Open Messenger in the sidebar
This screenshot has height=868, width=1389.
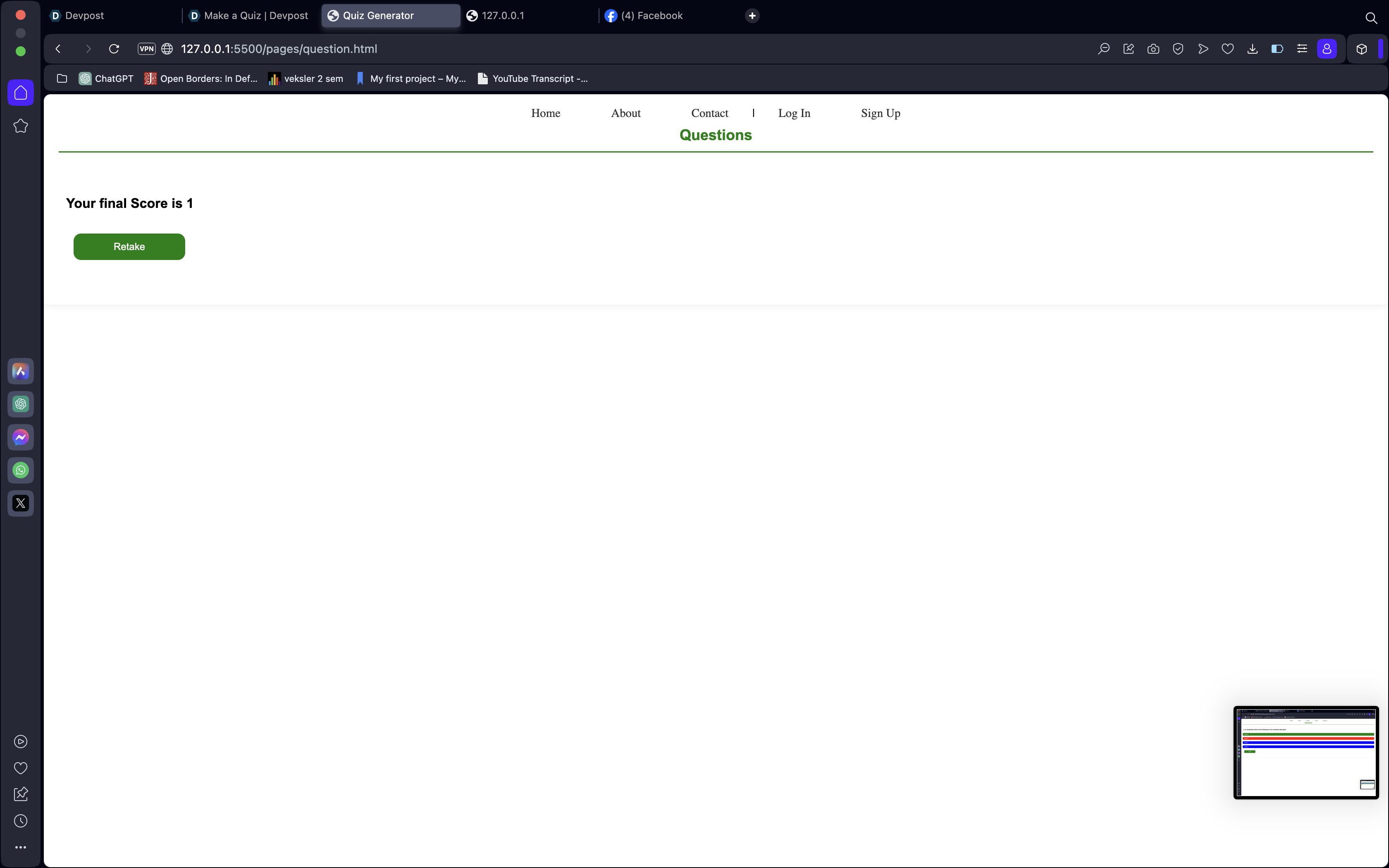point(21,437)
